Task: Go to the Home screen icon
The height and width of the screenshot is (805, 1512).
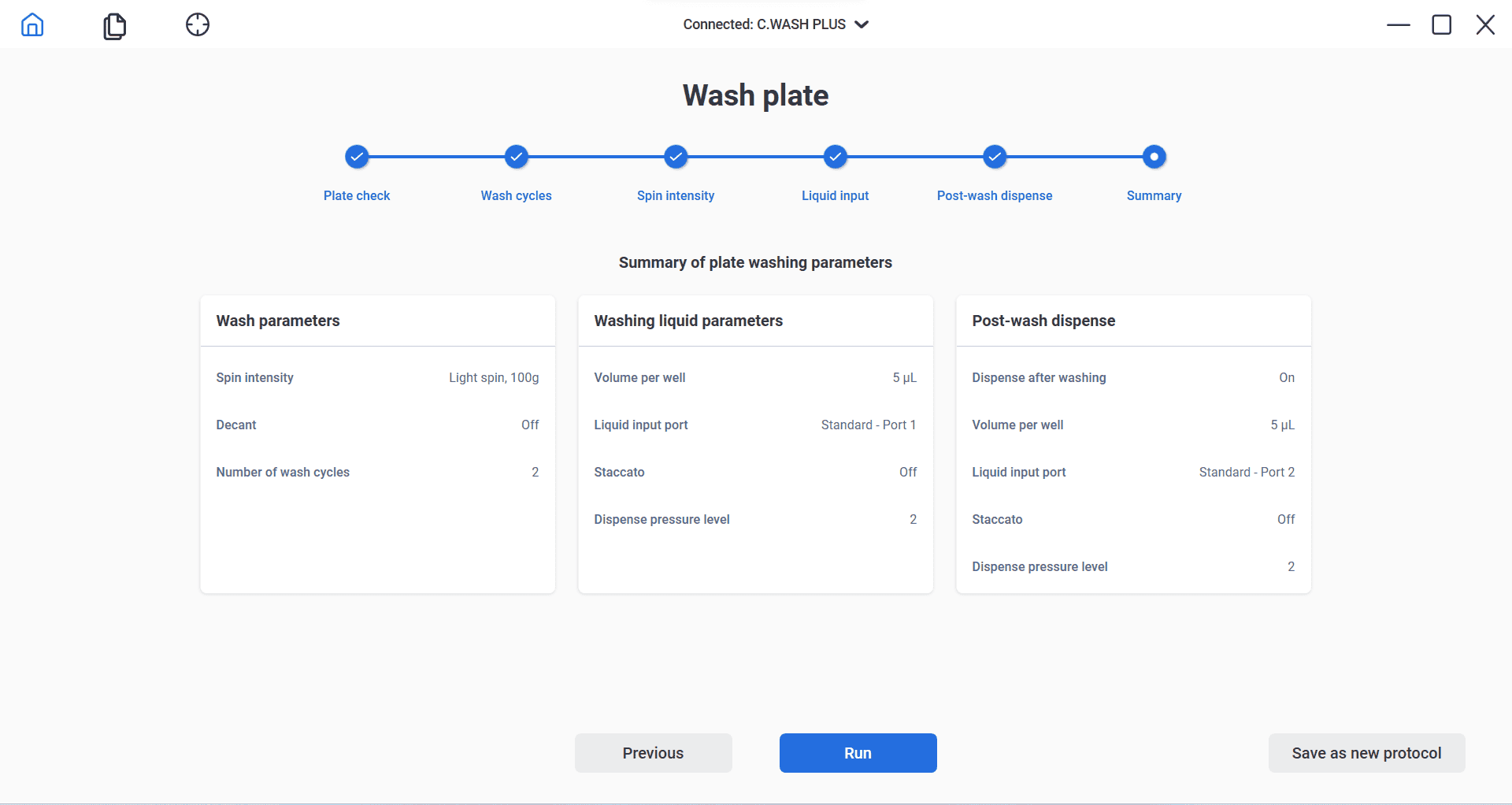Action: (32, 25)
